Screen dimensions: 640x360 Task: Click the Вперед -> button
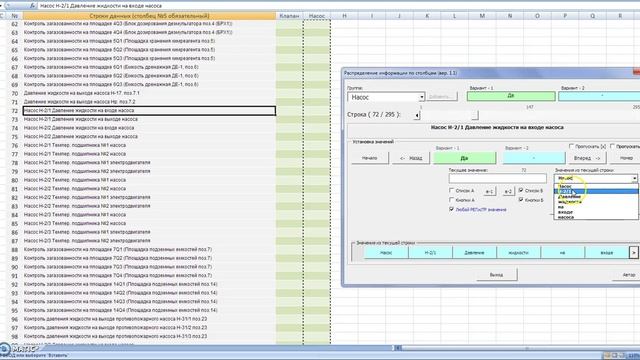[587, 158]
